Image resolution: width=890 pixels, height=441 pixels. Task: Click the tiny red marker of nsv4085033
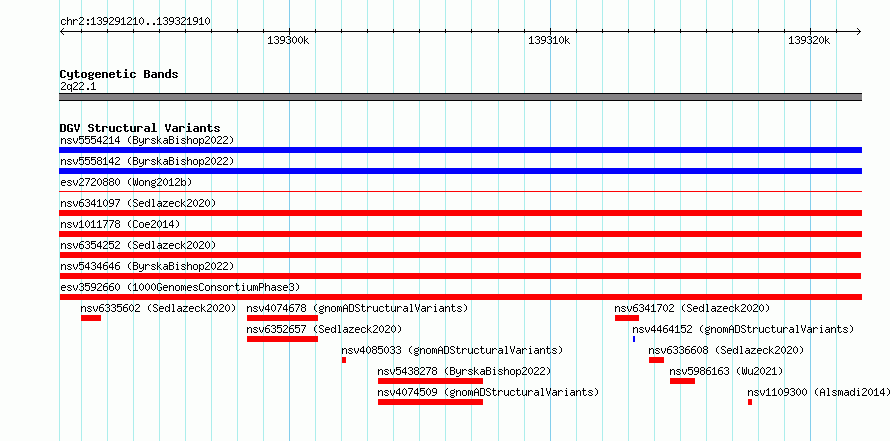[344, 360]
